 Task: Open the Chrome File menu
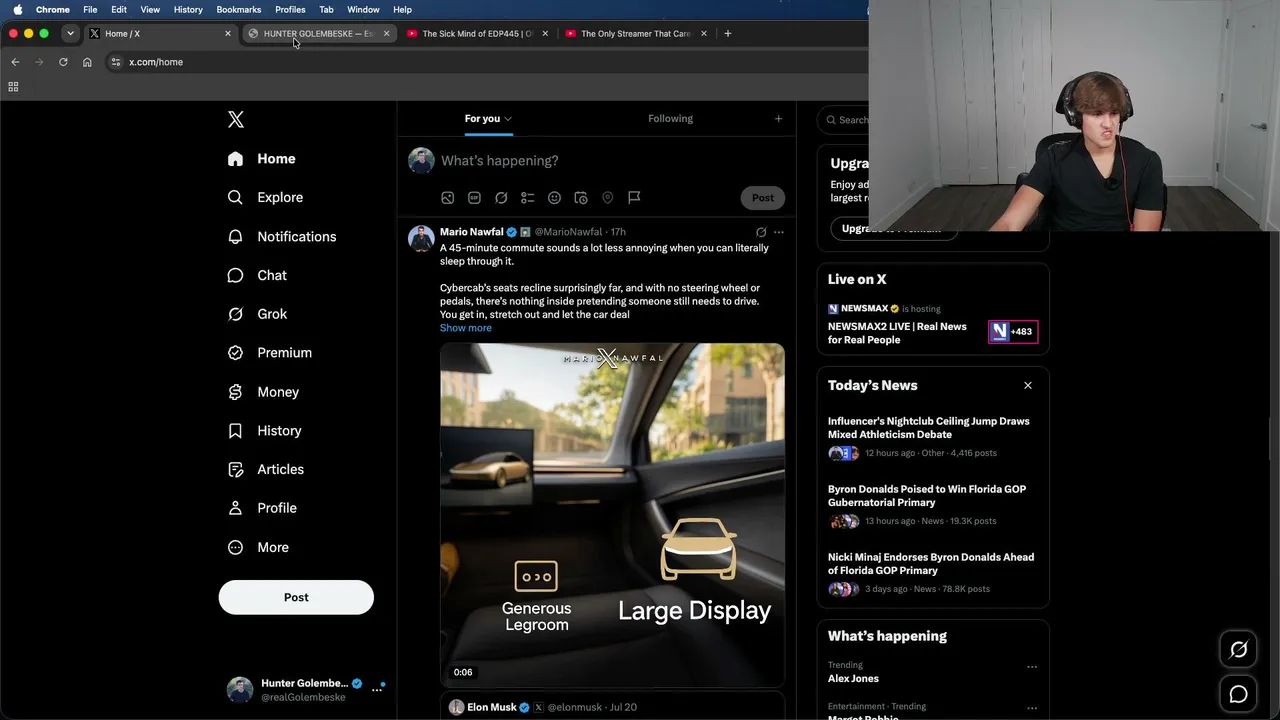click(x=90, y=10)
